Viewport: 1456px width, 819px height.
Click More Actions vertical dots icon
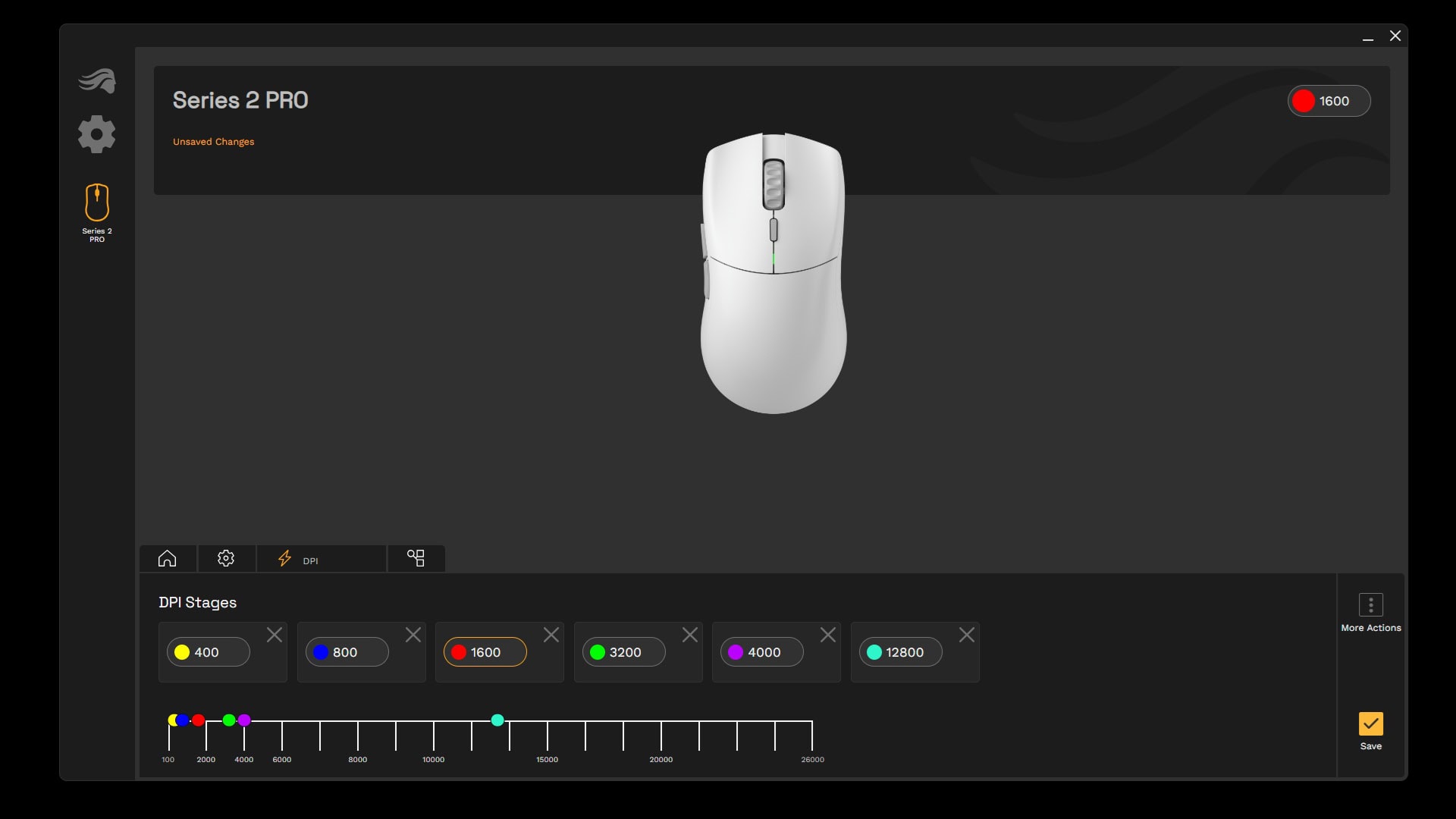pyautogui.click(x=1370, y=605)
